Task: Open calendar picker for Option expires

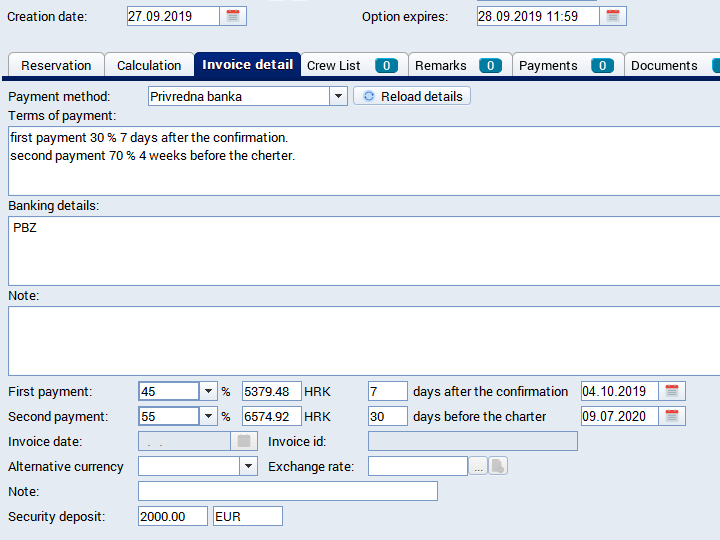Action: point(614,16)
